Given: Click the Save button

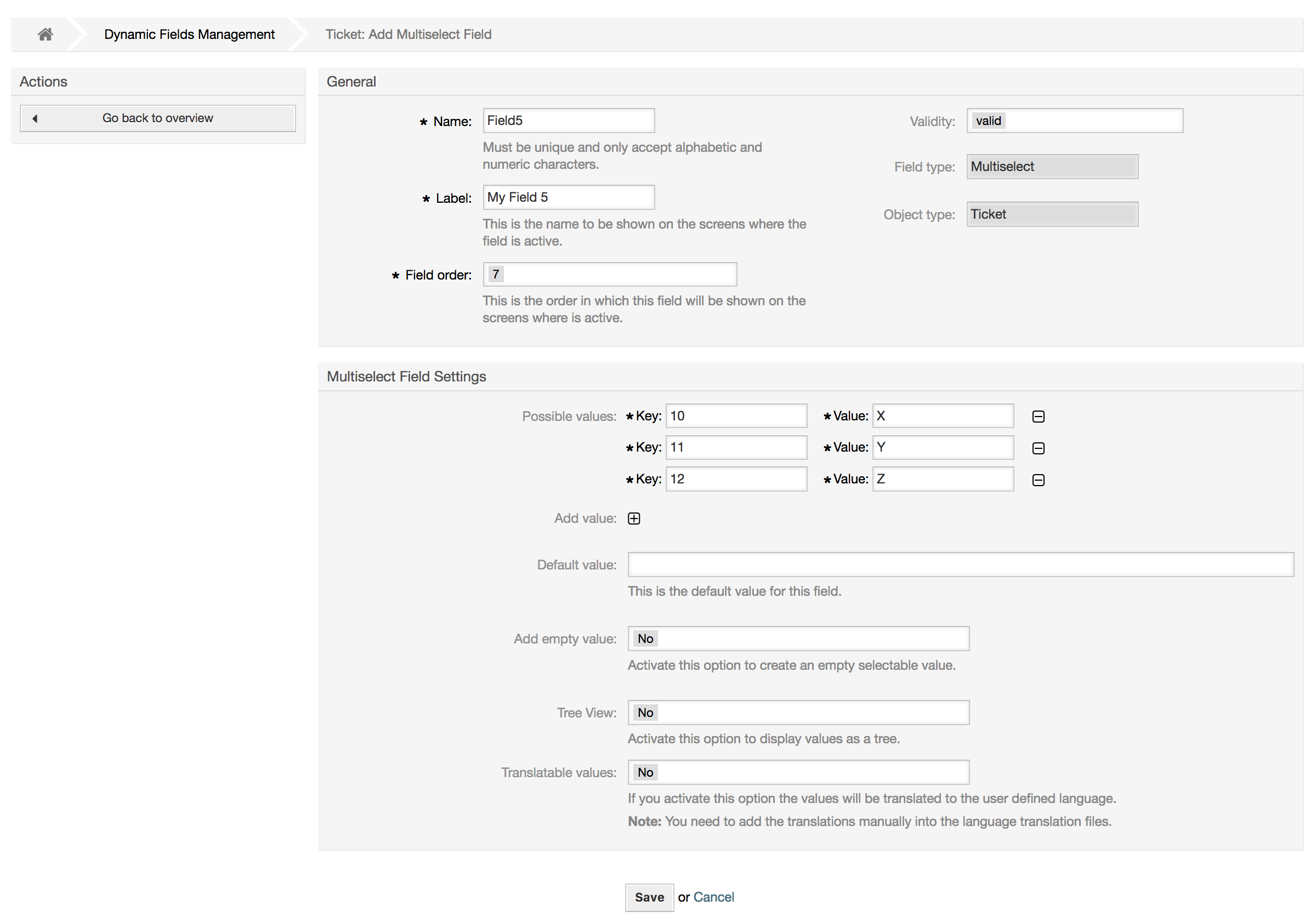Looking at the screenshot, I should coord(649,897).
